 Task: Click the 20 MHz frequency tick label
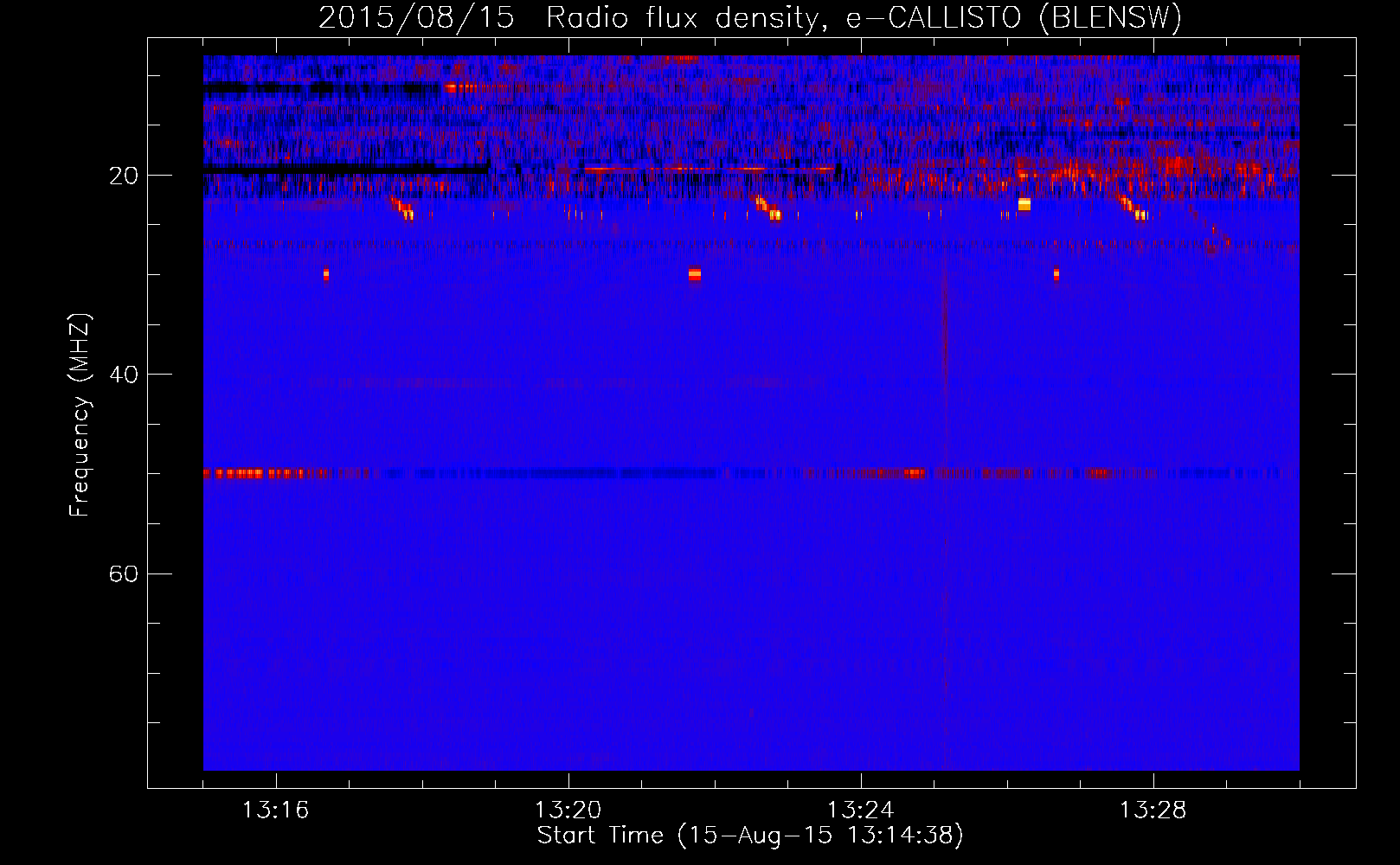(124, 176)
